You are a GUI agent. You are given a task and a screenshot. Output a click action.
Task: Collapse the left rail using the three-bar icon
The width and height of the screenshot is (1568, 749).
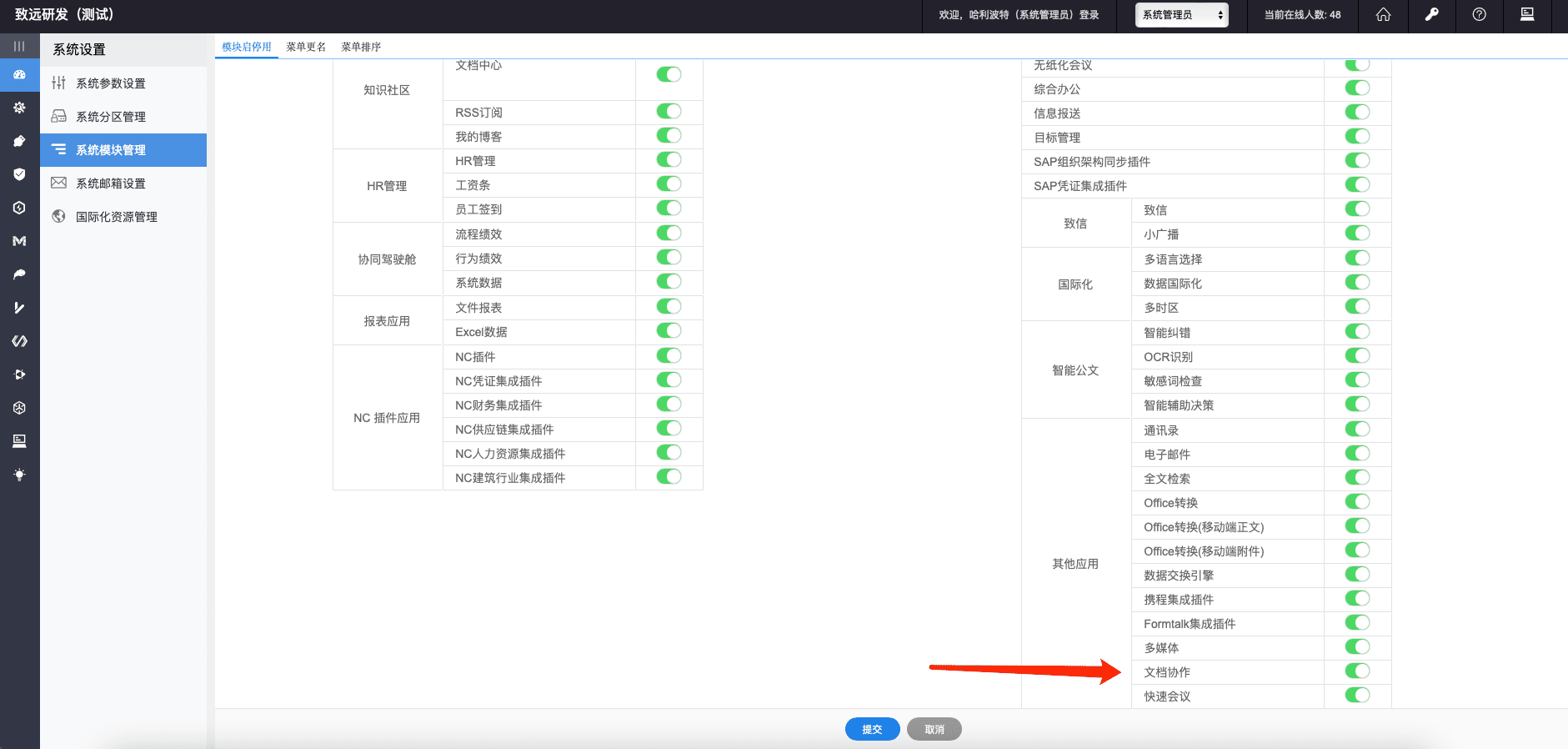pyautogui.click(x=19, y=46)
